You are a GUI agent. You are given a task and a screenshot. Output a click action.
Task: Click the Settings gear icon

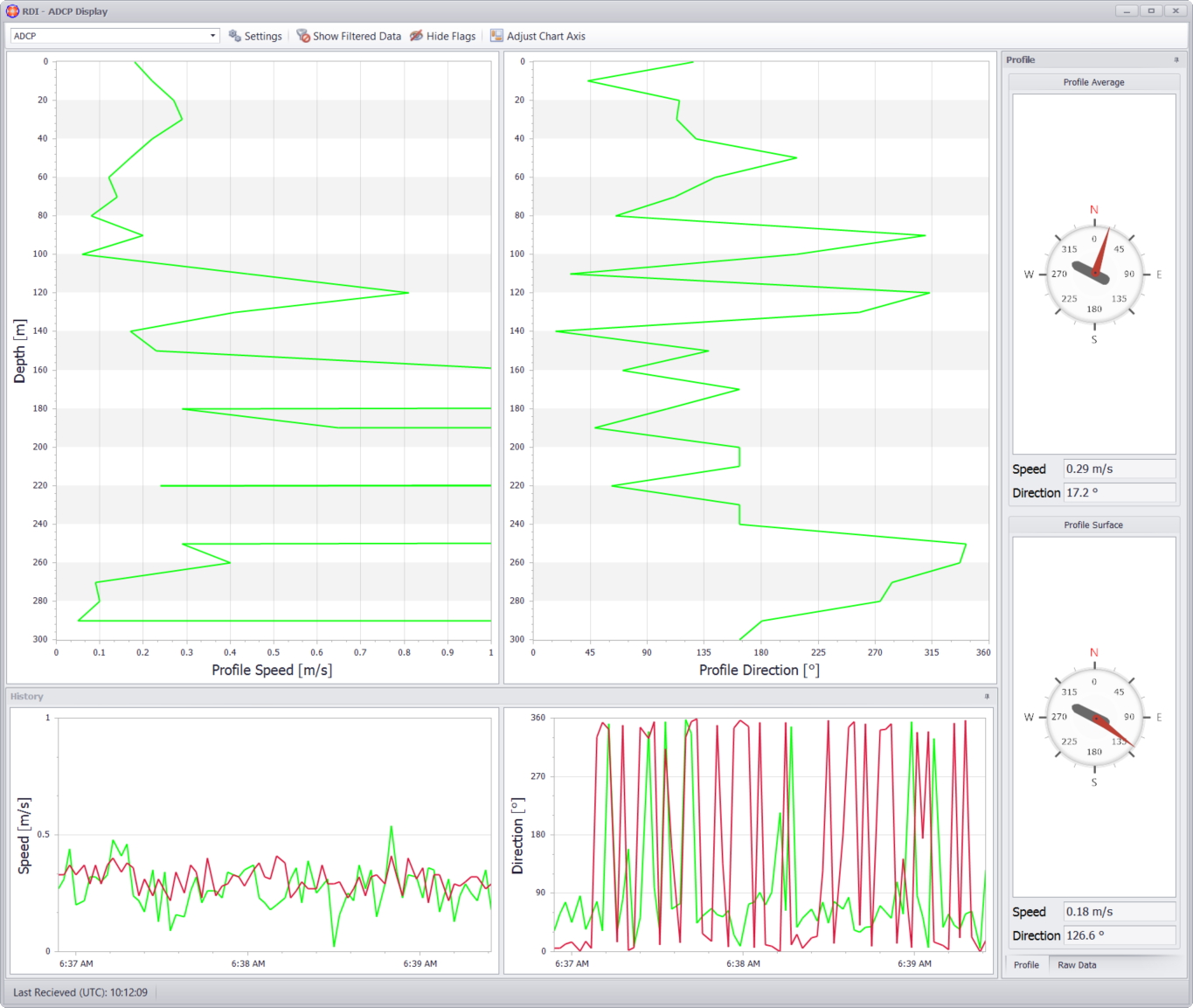pos(234,36)
